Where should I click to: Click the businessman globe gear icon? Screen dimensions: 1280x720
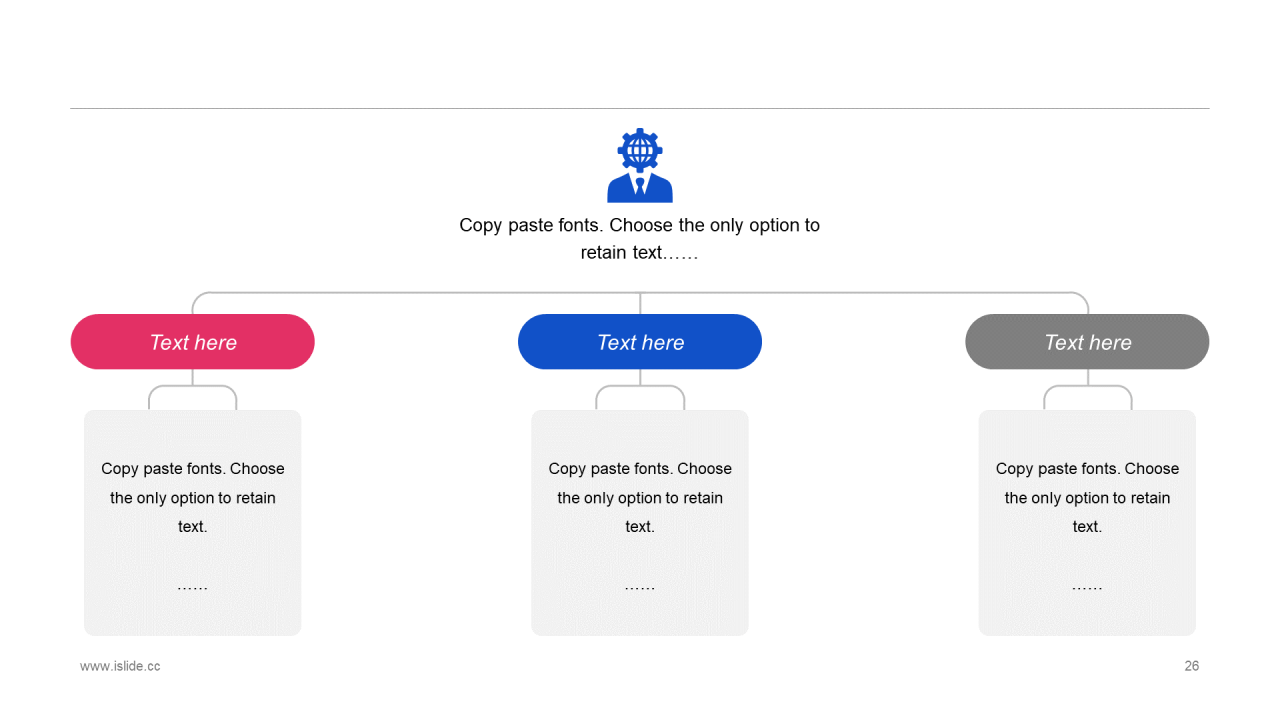click(640, 165)
